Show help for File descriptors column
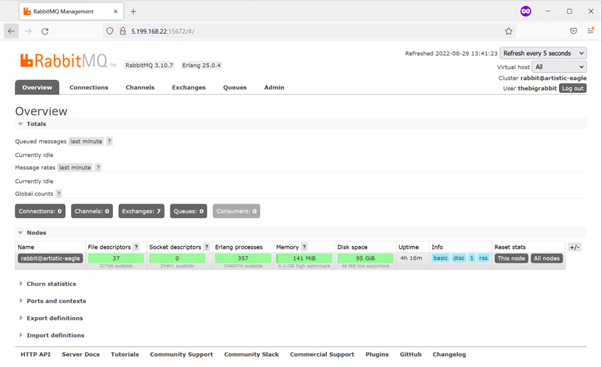The image size is (602, 367). [136, 247]
